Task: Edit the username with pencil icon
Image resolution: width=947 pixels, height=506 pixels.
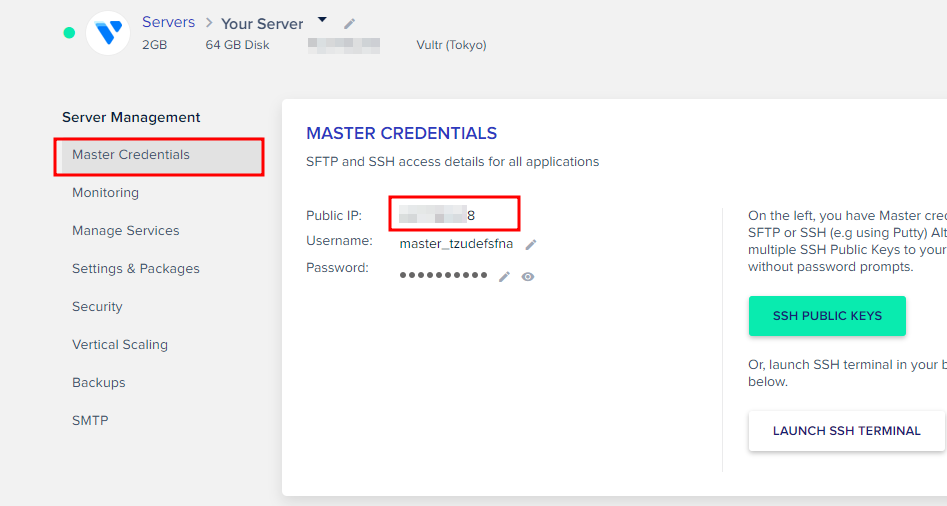Action: click(x=530, y=245)
